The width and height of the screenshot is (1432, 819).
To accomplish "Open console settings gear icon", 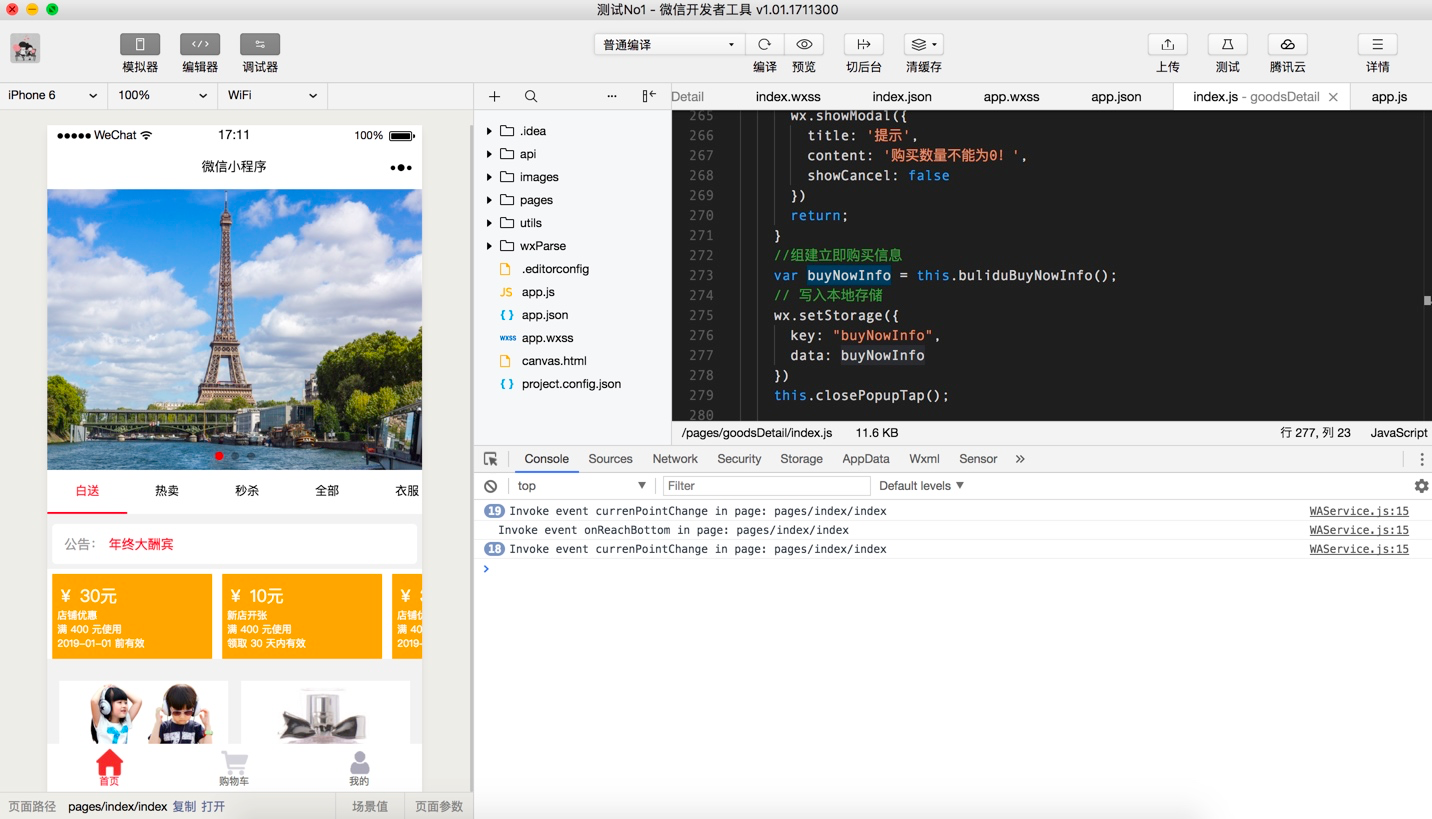I will [1421, 486].
